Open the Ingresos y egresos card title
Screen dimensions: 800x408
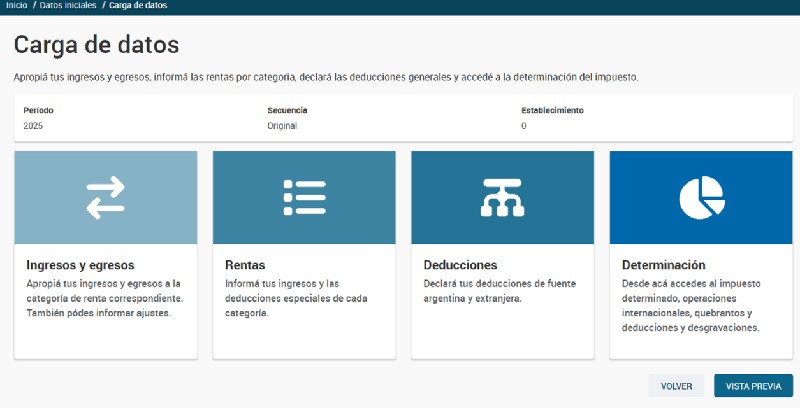tap(80, 265)
